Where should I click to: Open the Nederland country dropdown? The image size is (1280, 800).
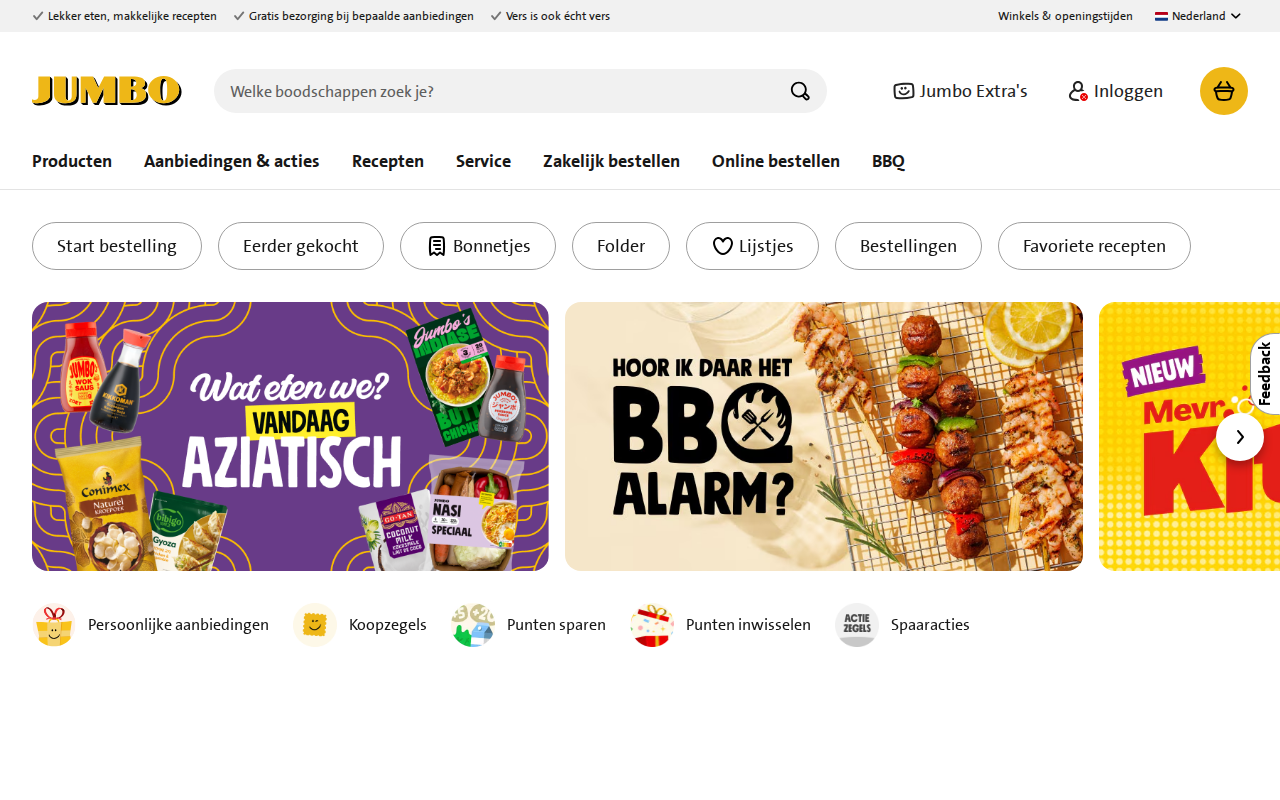[1198, 16]
